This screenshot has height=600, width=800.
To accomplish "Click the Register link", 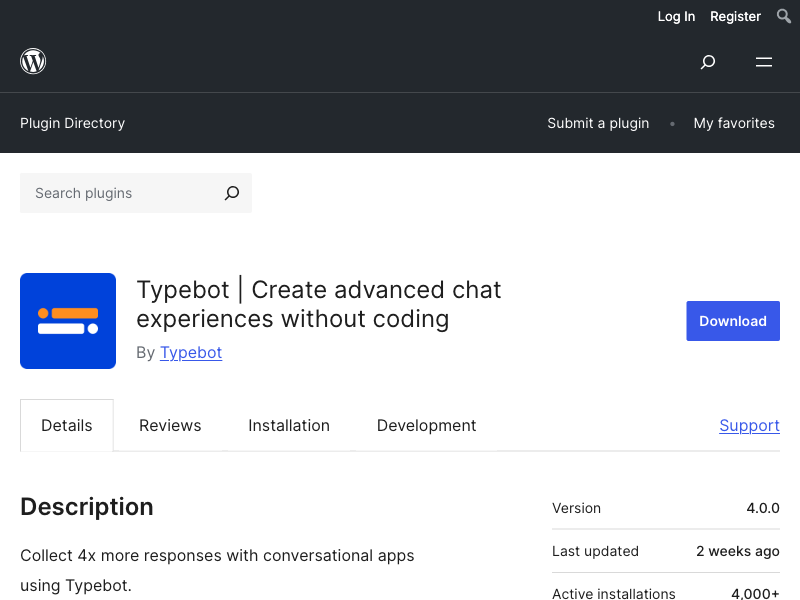I will (735, 16).
